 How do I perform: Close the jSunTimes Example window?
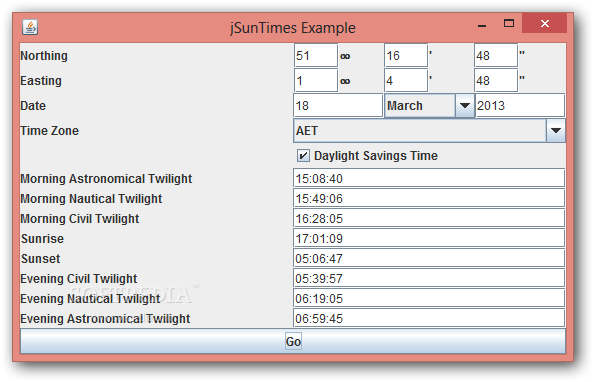click(544, 23)
